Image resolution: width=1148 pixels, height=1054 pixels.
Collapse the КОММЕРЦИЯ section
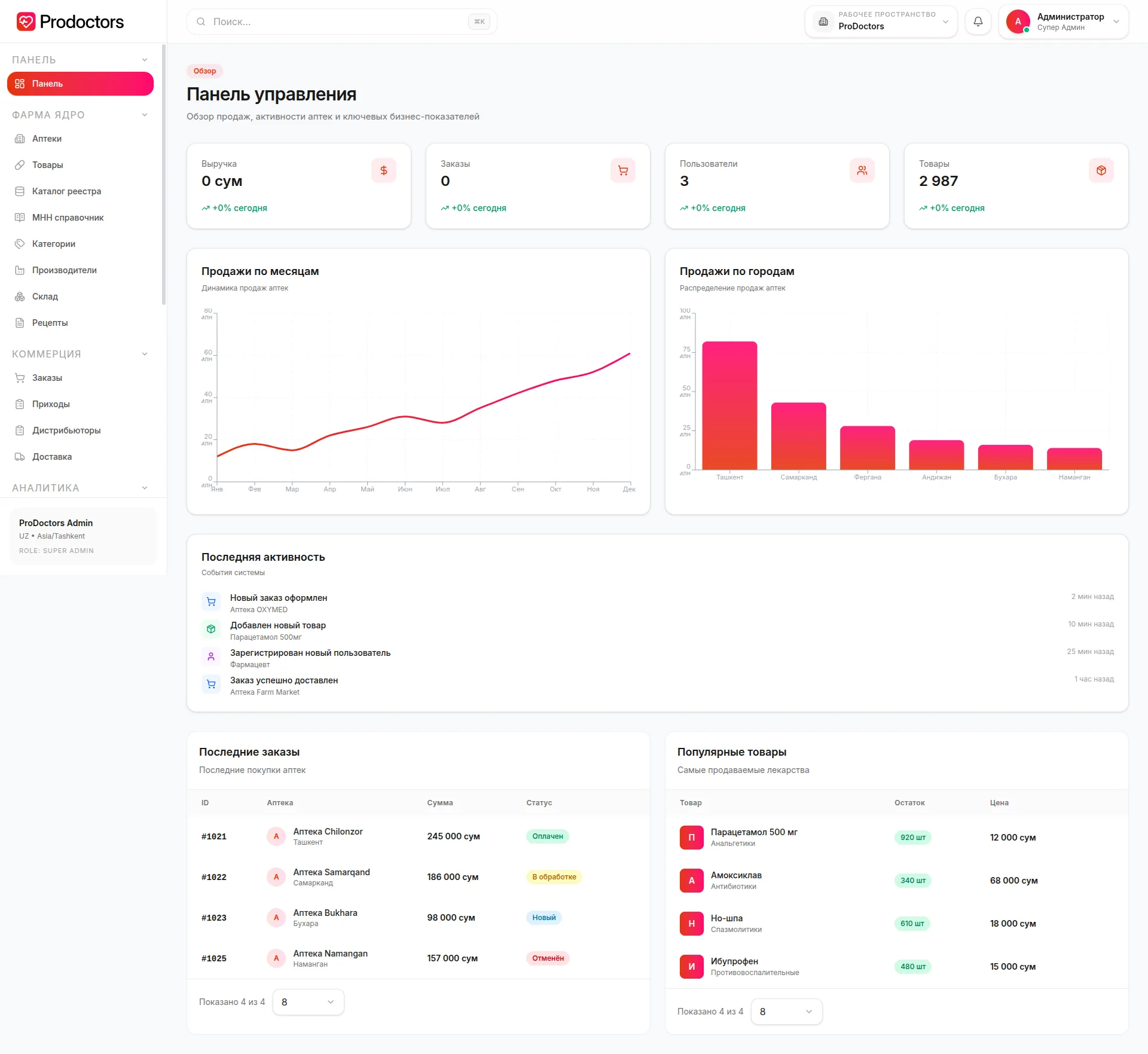pos(80,354)
